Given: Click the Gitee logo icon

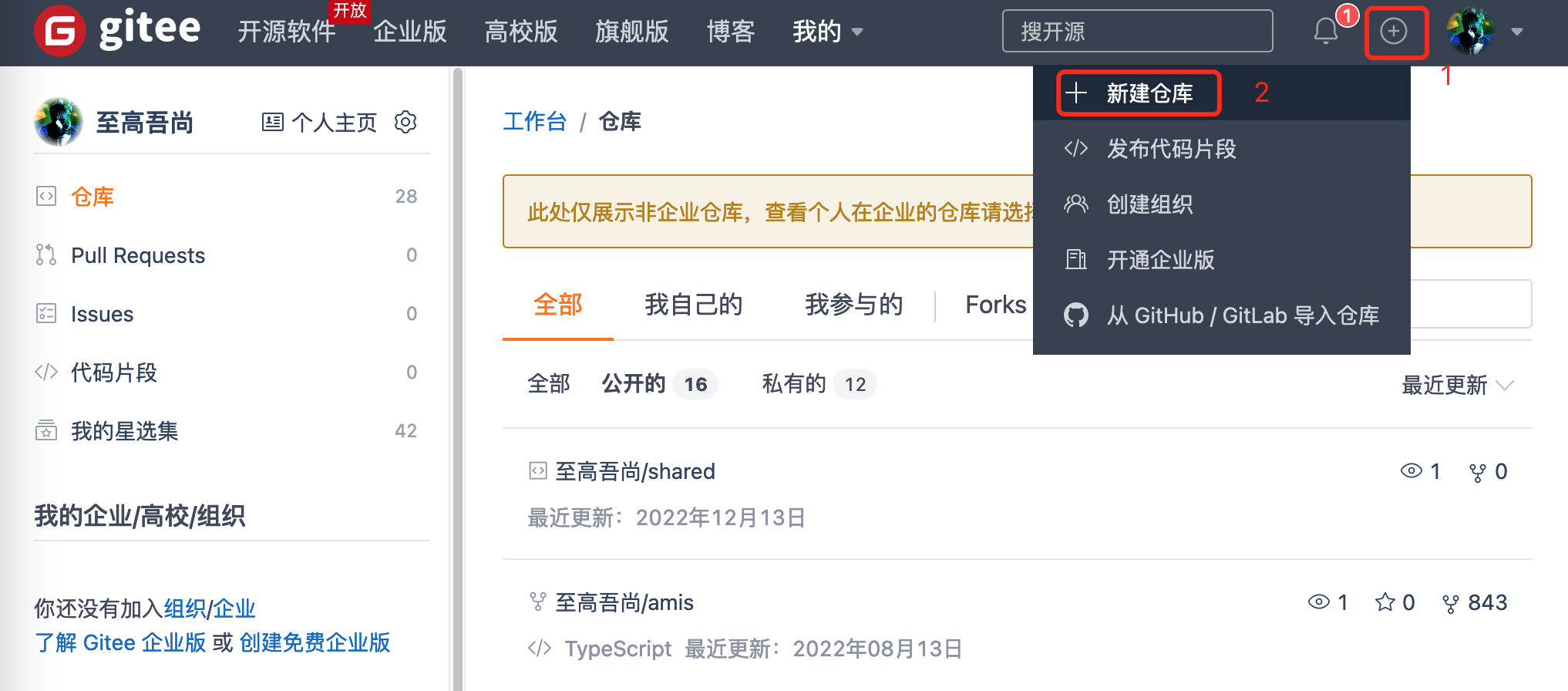Looking at the screenshot, I should 59,32.
